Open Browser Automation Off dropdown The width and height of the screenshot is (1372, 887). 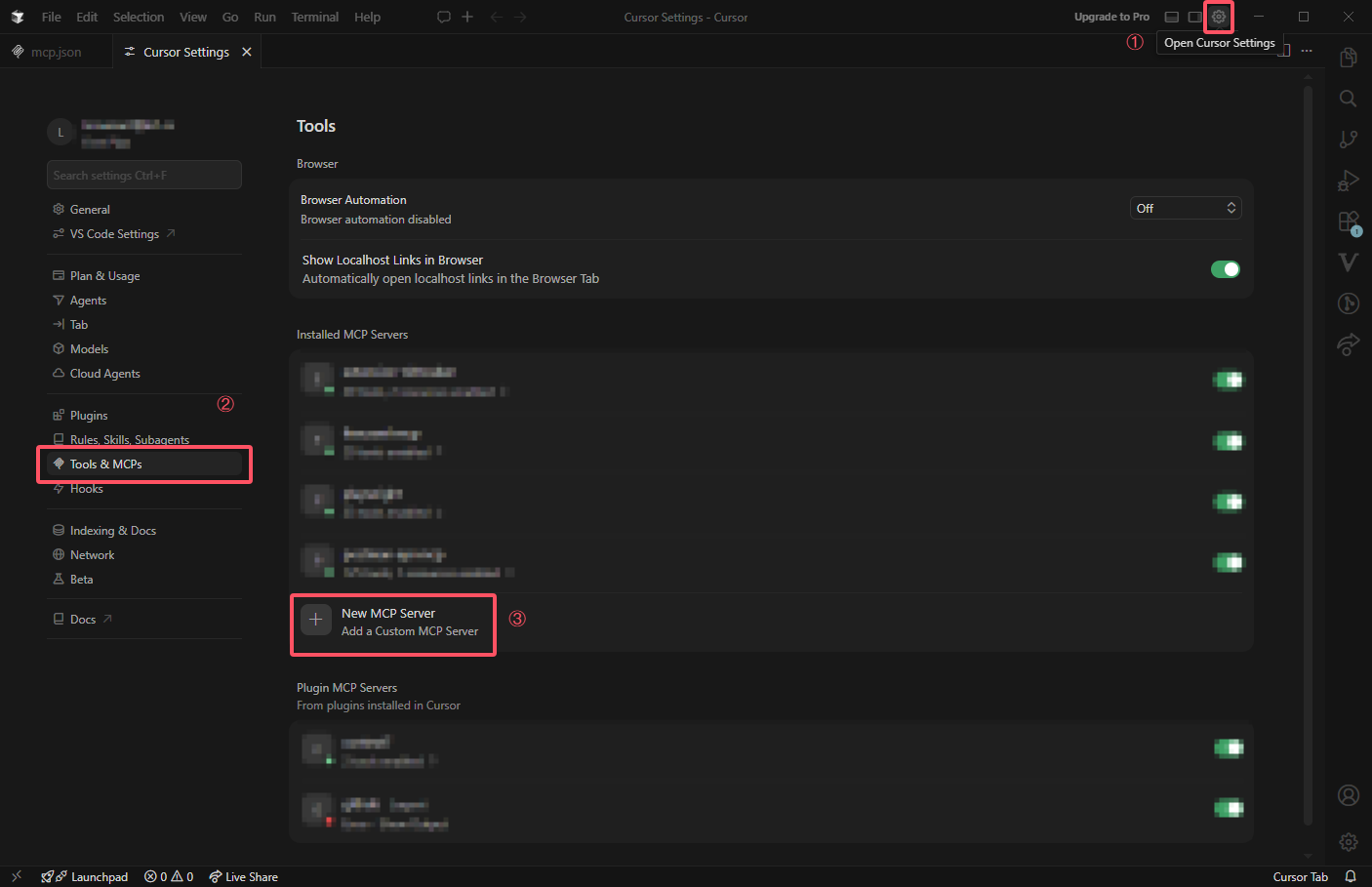[1186, 208]
